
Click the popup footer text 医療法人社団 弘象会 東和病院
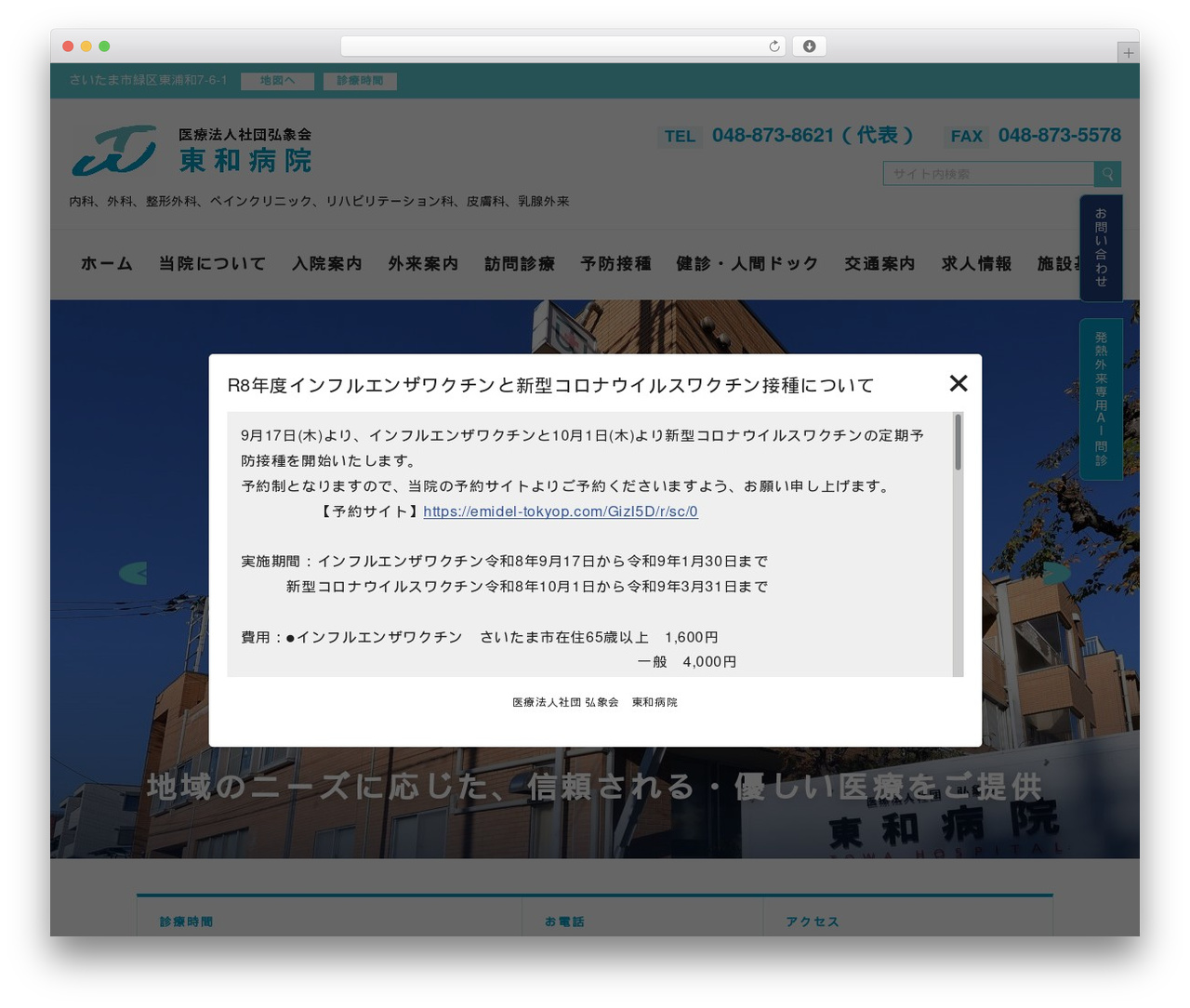[x=595, y=702]
